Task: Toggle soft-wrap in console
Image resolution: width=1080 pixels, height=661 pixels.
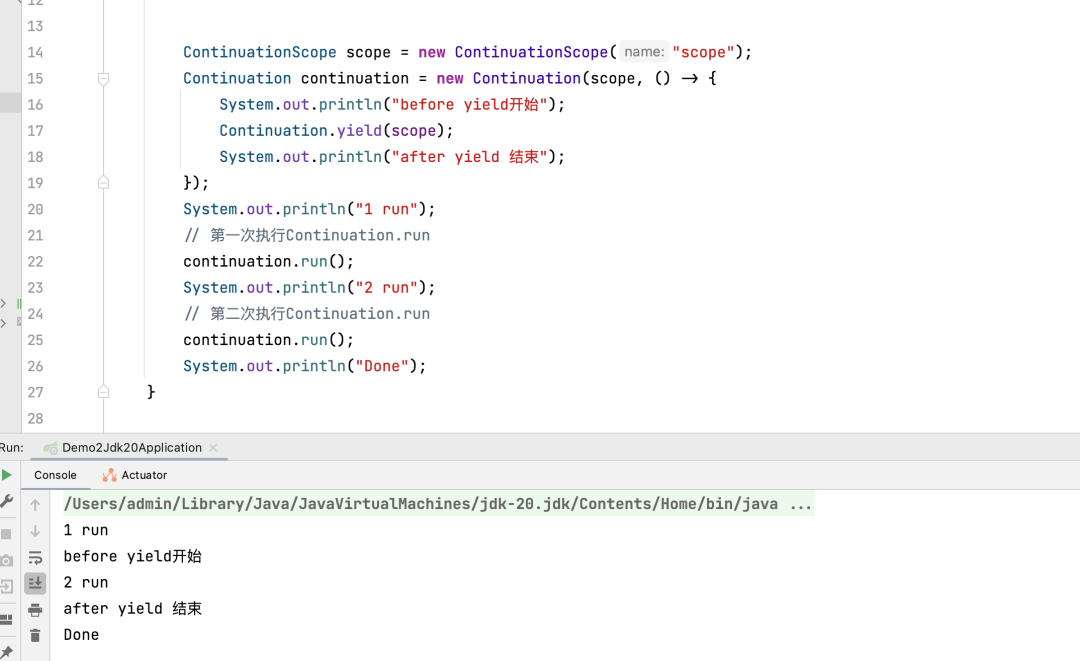Action: point(35,558)
